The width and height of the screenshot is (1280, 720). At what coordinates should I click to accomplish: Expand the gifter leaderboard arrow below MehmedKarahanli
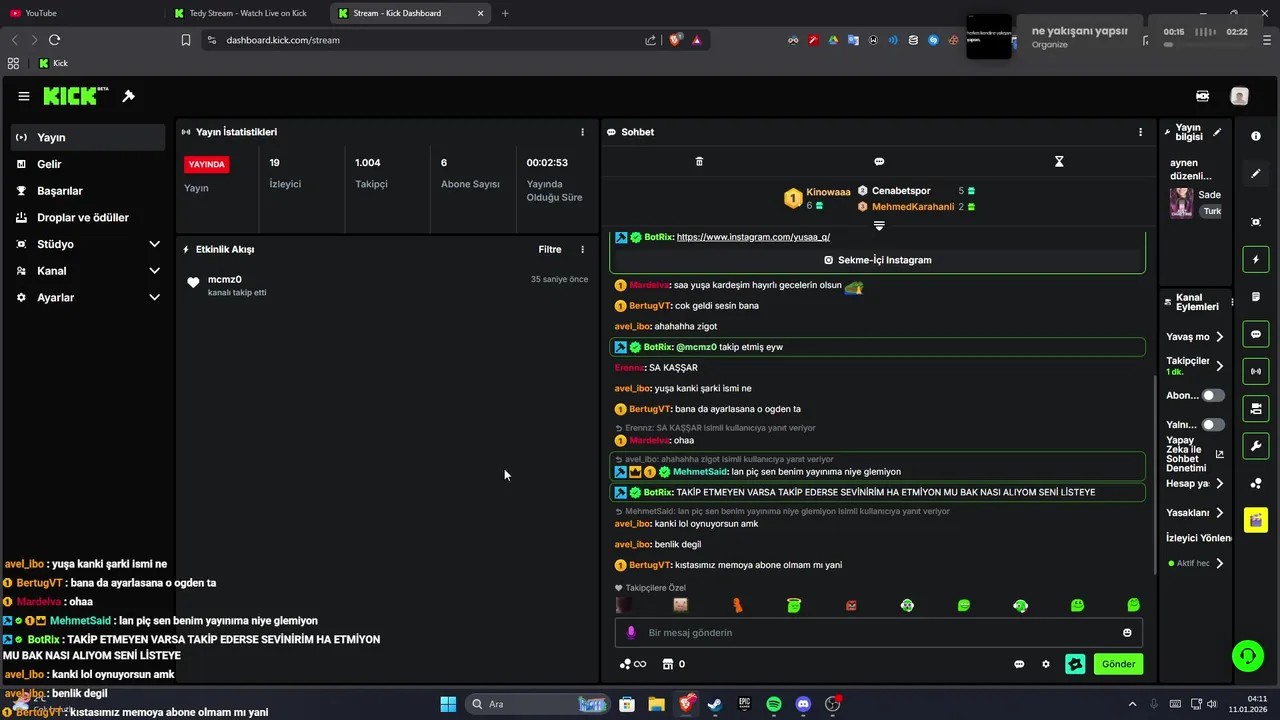coord(879,226)
